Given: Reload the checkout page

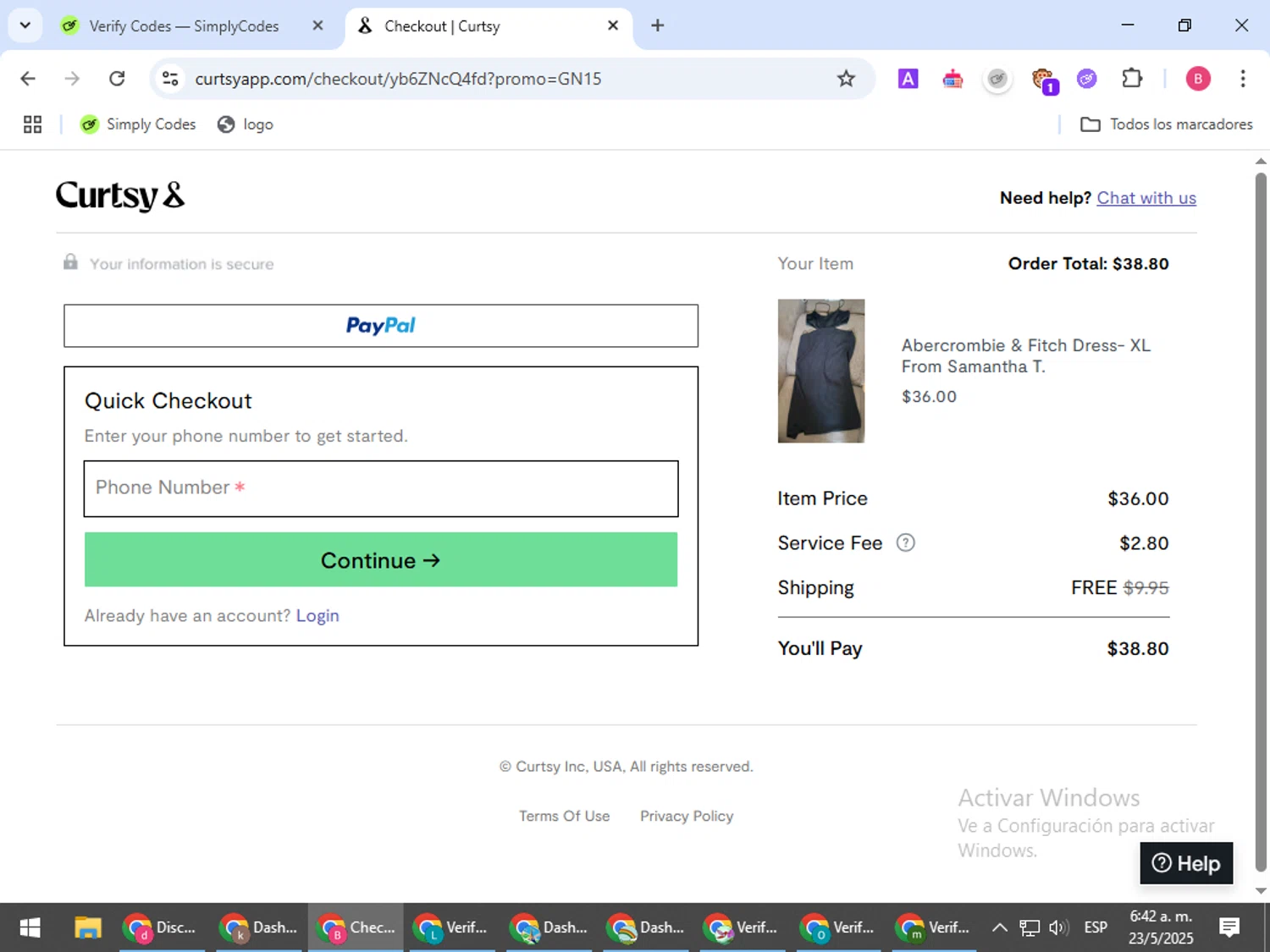Looking at the screenshot, I should (117, 79).
